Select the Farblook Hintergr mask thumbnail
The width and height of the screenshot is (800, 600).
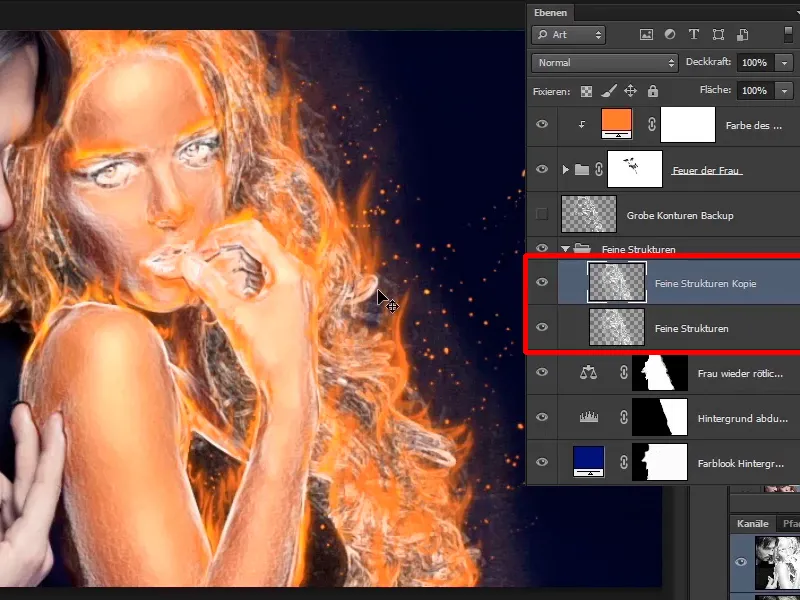coord(660,462)
